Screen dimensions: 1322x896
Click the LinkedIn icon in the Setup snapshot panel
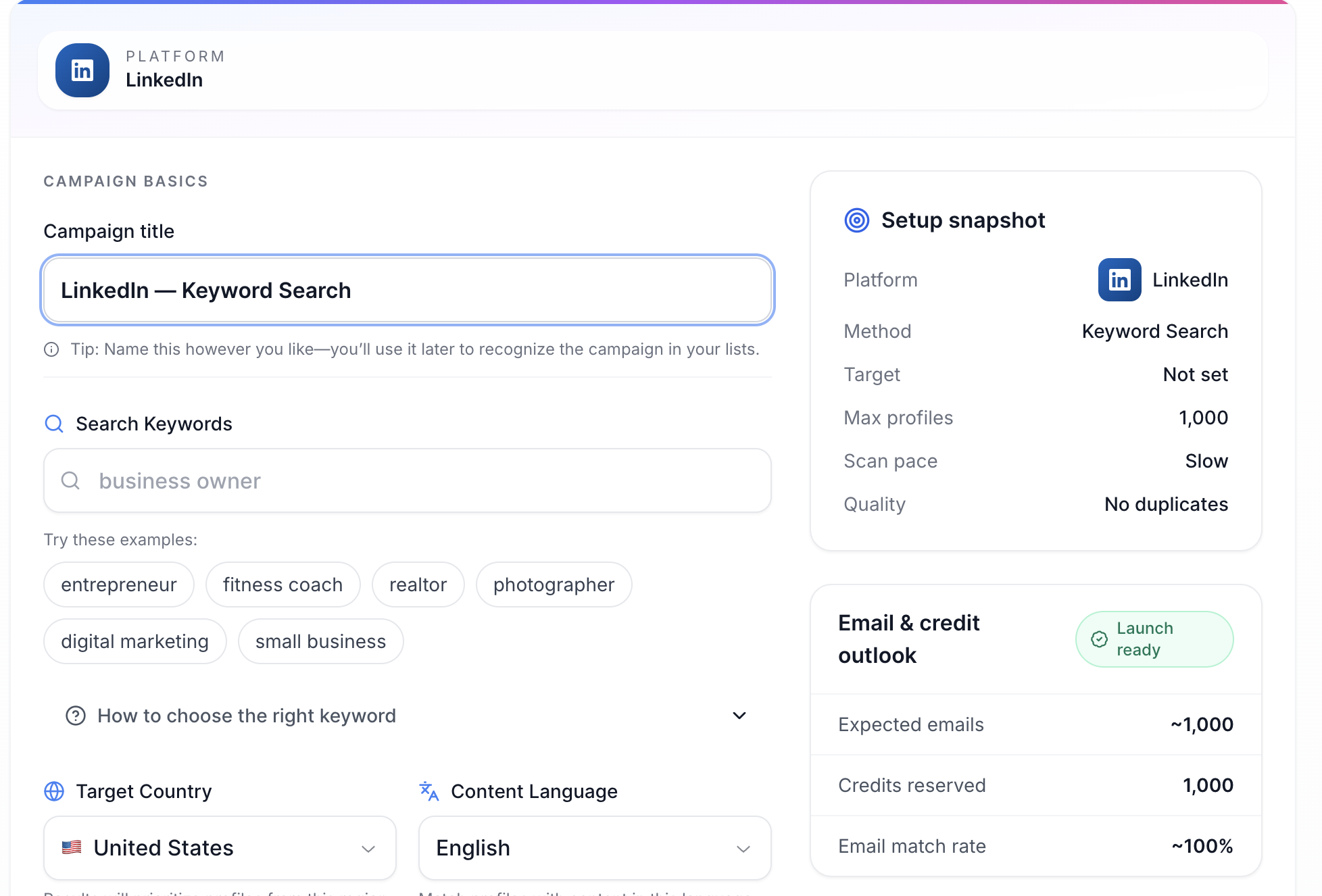click(x=1119, y=280)
